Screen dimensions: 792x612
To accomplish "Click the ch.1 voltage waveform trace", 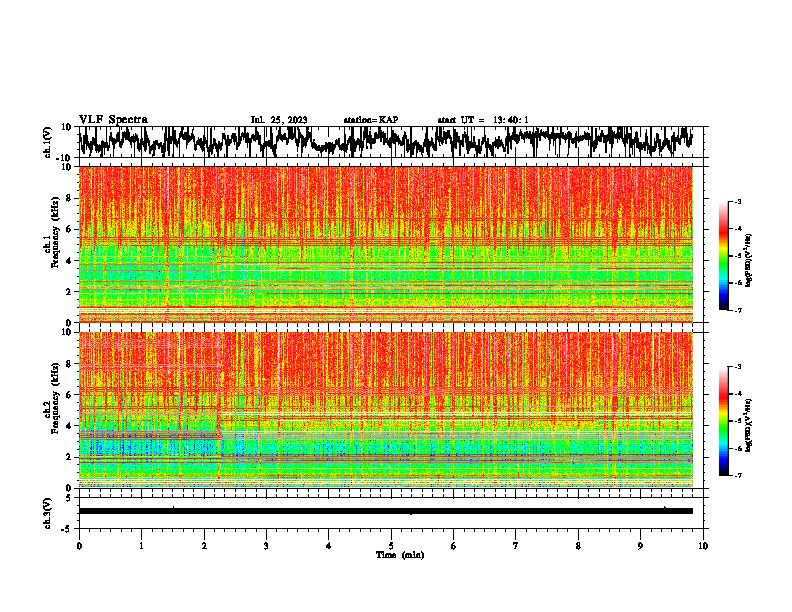I will click(385, 142).
